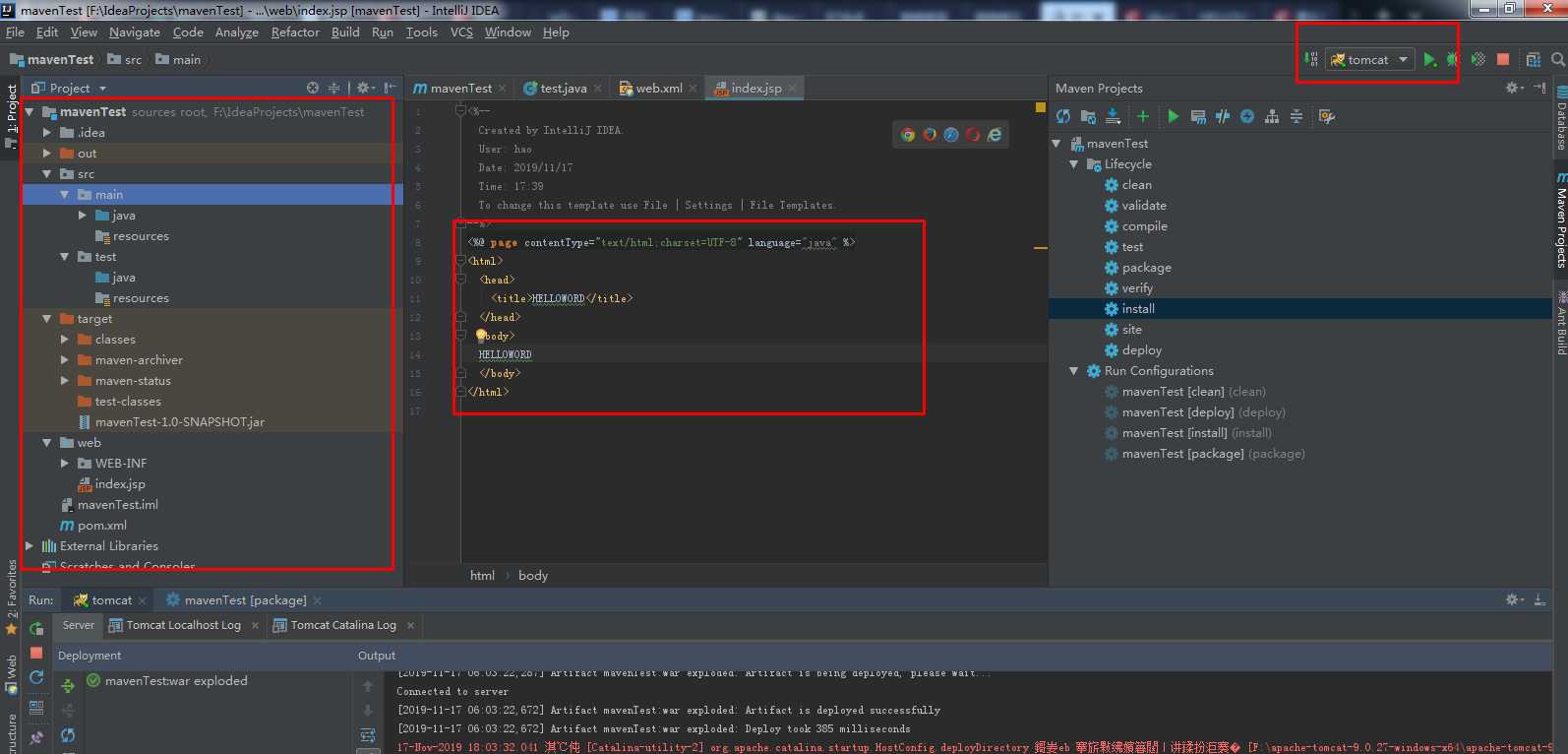The width and height of the screenshot is (1568, 754).
Task: Run Maven build green arrow
Action: (1173, 116)
